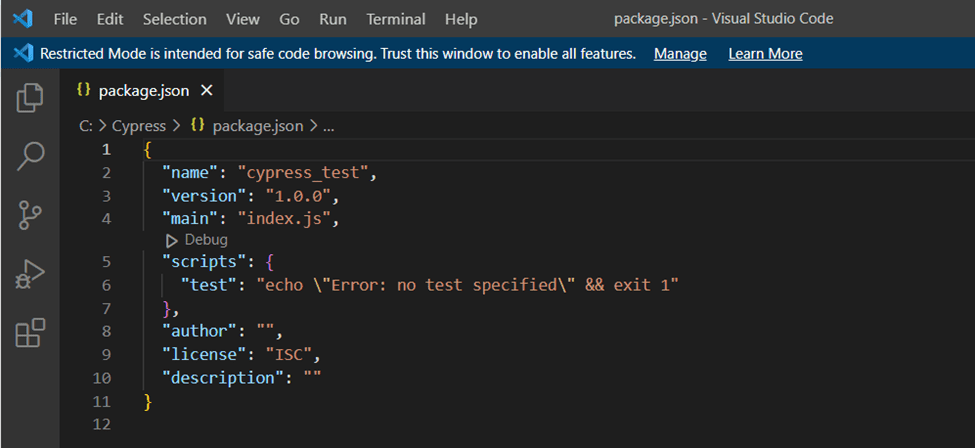Open the Terminal menu
The image size is (975, 448).
395,19
